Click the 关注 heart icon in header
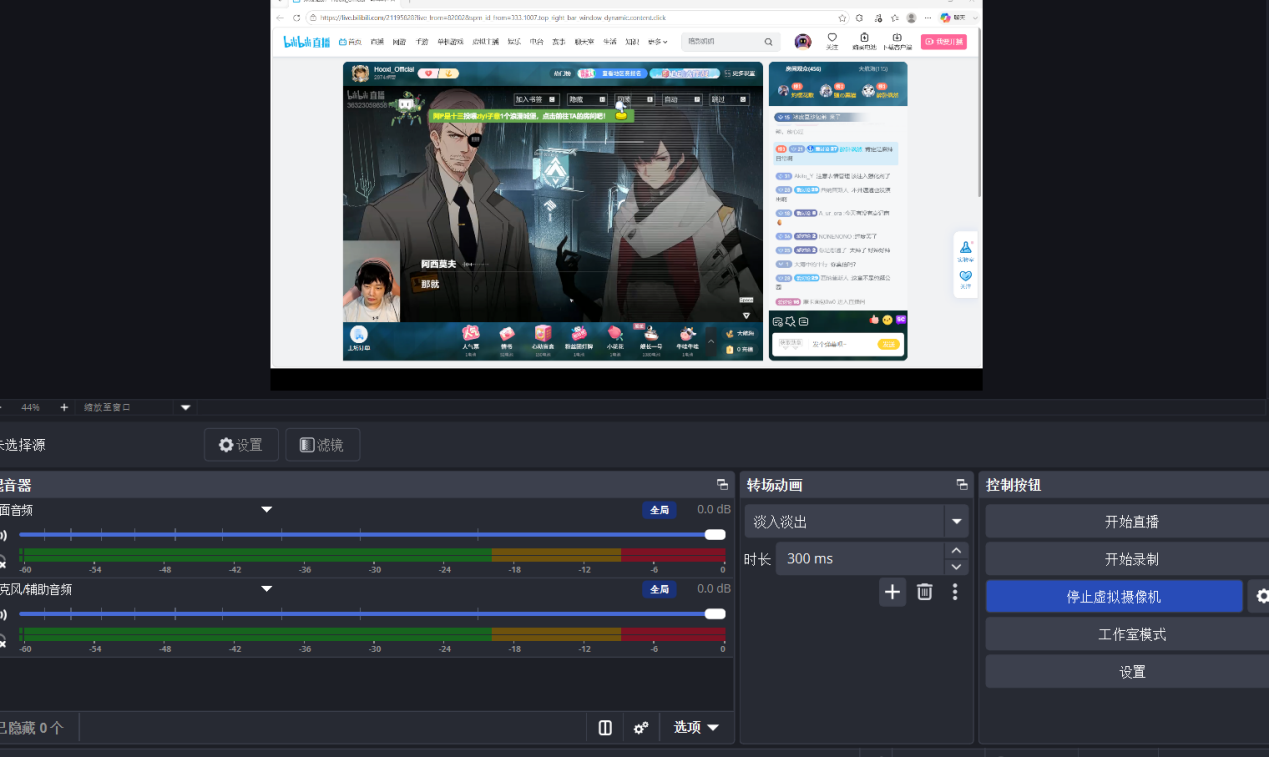1269x757 pixels. point(832,41)
